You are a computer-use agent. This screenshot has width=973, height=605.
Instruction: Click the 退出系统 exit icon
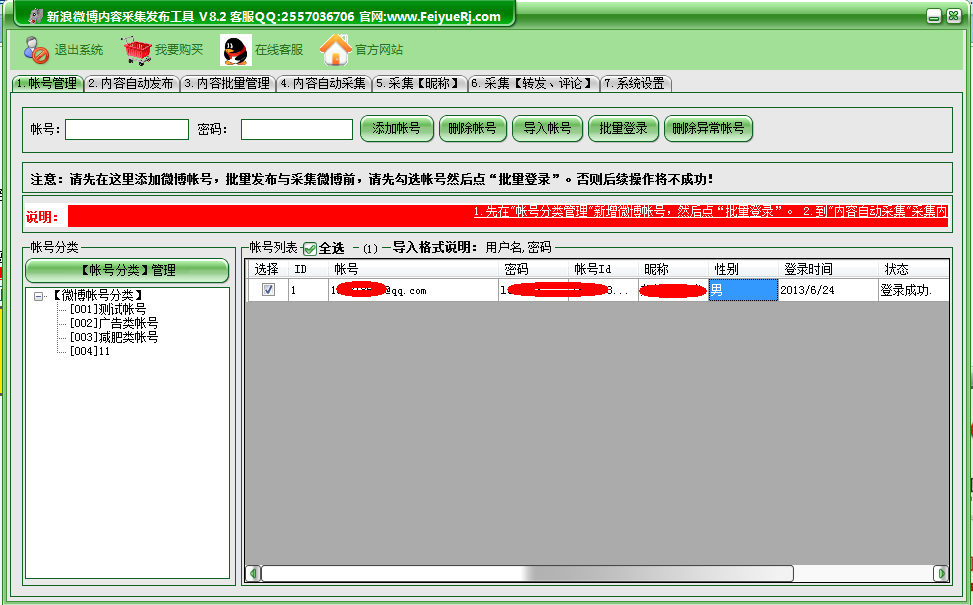[x=36, y=50]
